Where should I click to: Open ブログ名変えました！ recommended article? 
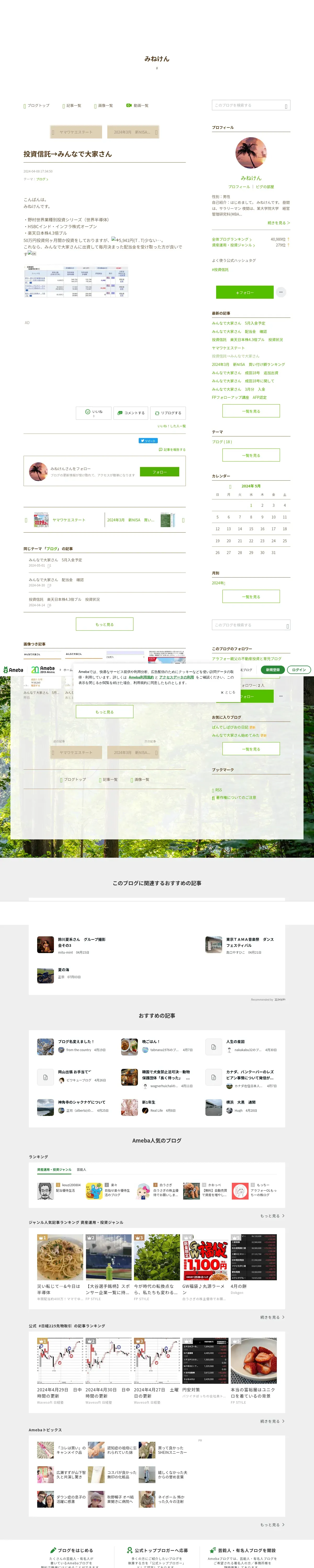click(x=76, y=1041)
